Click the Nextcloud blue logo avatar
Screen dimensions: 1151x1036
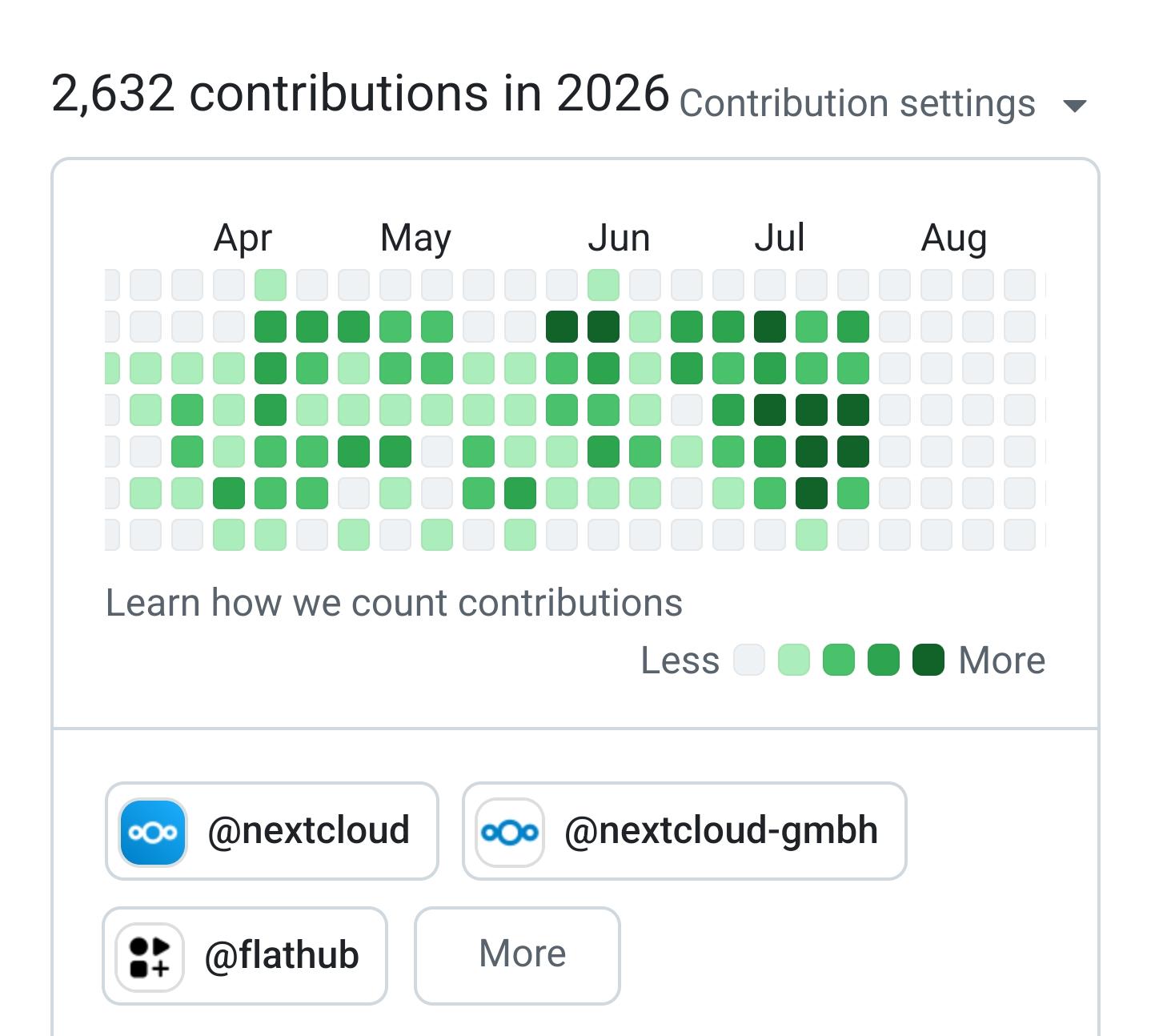pyautogui.click(x=153, y=832)
